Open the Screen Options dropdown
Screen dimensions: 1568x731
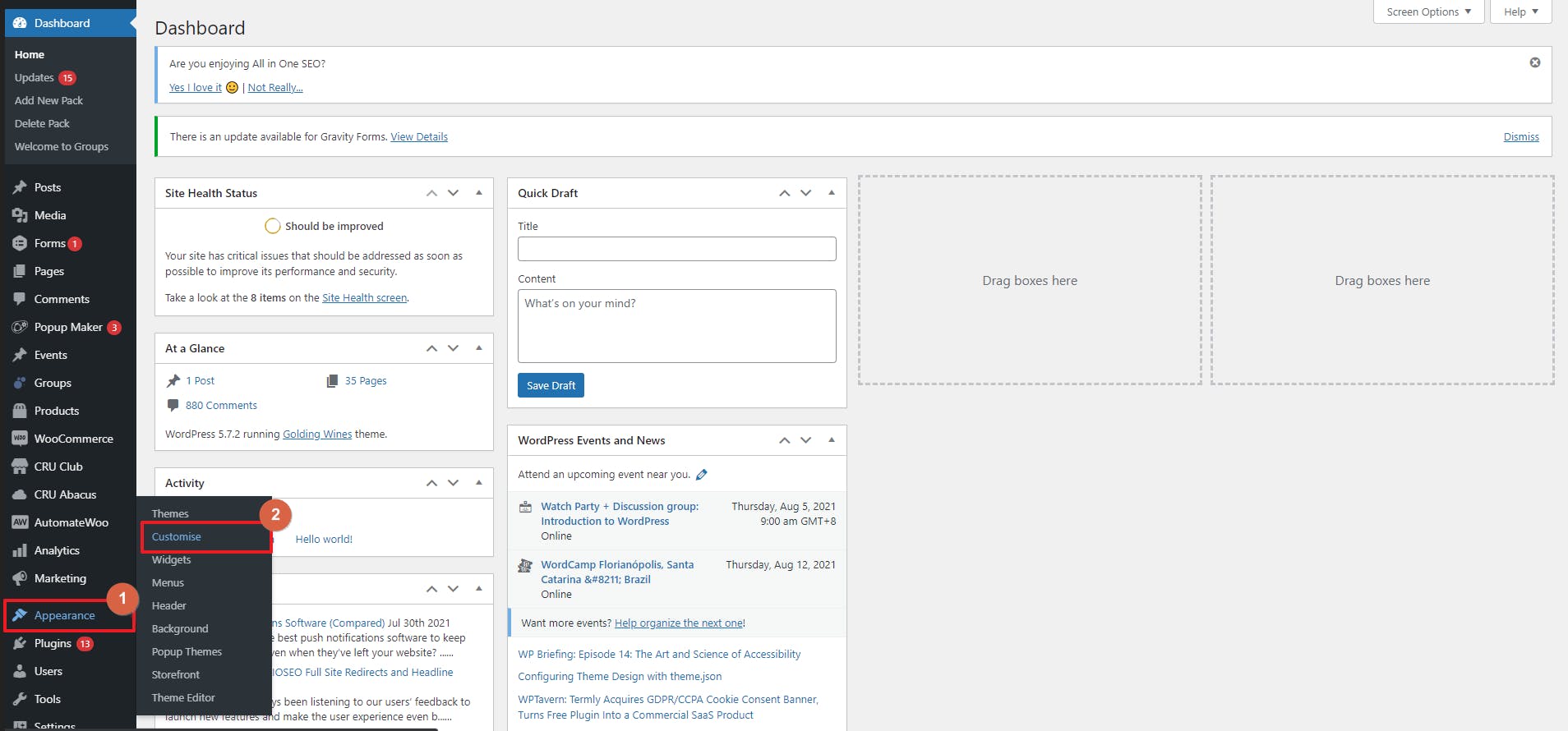pyautogui.click(x=1428, y=11)
